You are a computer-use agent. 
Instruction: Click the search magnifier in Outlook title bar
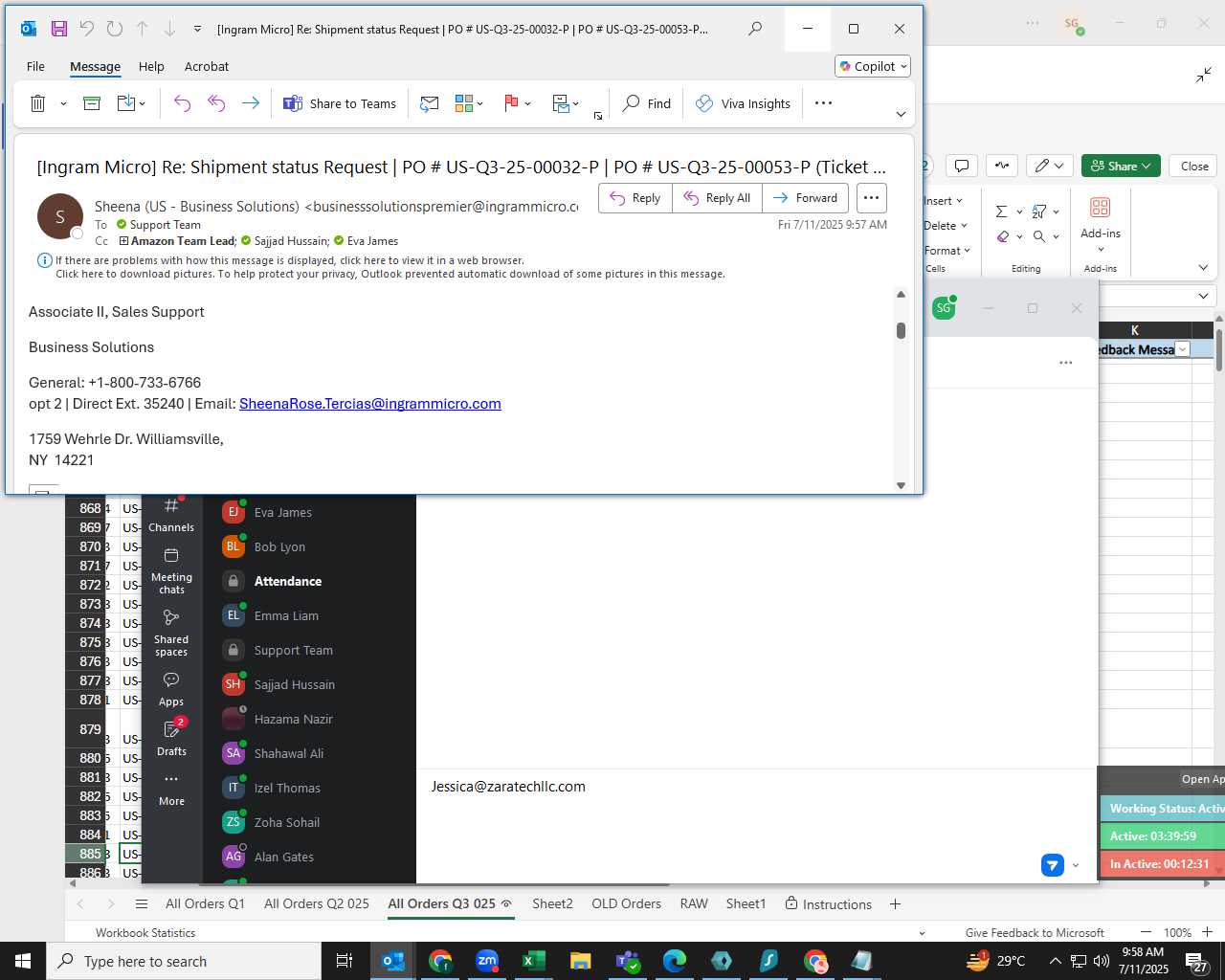point(755,29)
